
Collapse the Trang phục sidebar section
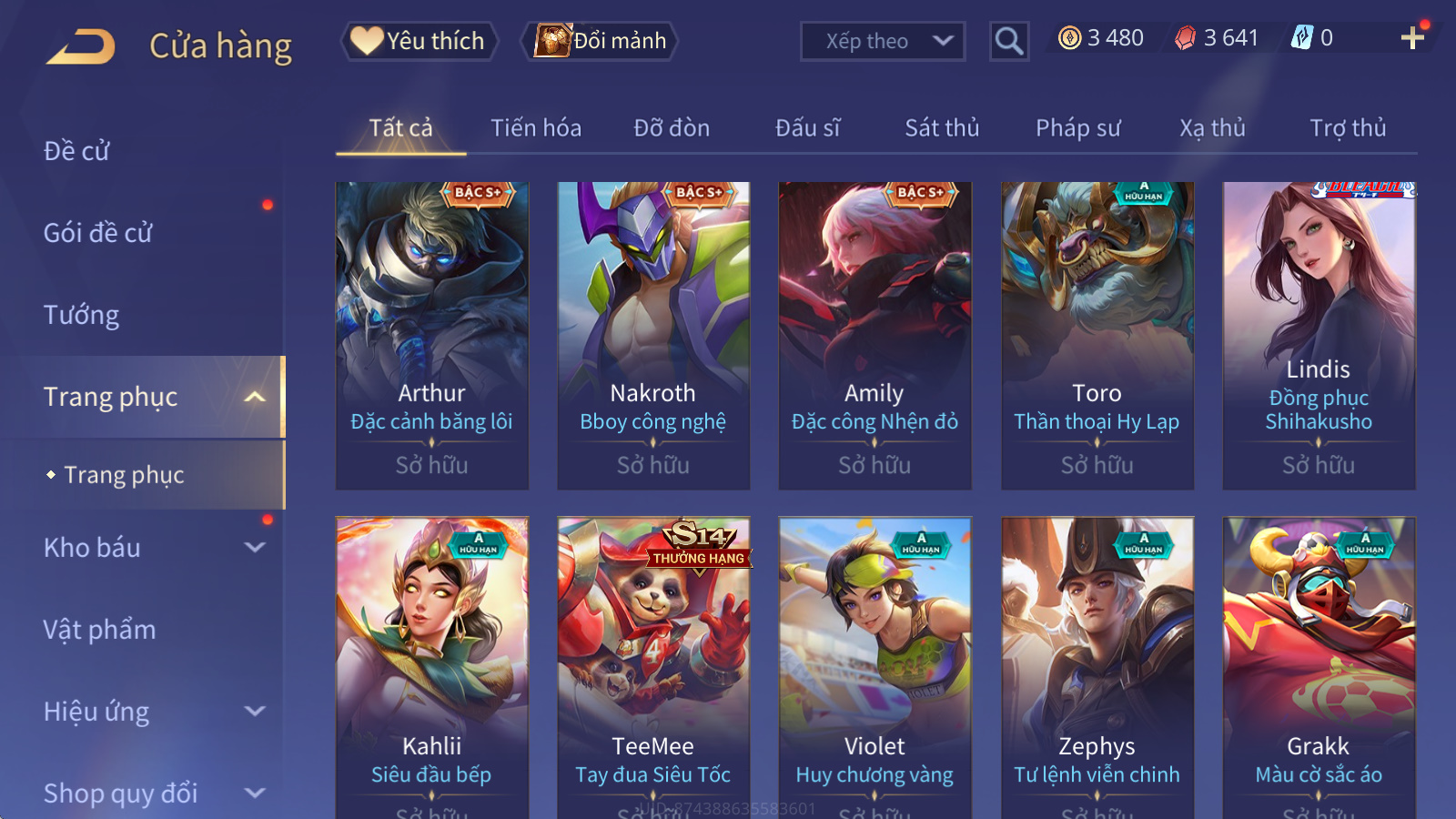coord(256,397)
